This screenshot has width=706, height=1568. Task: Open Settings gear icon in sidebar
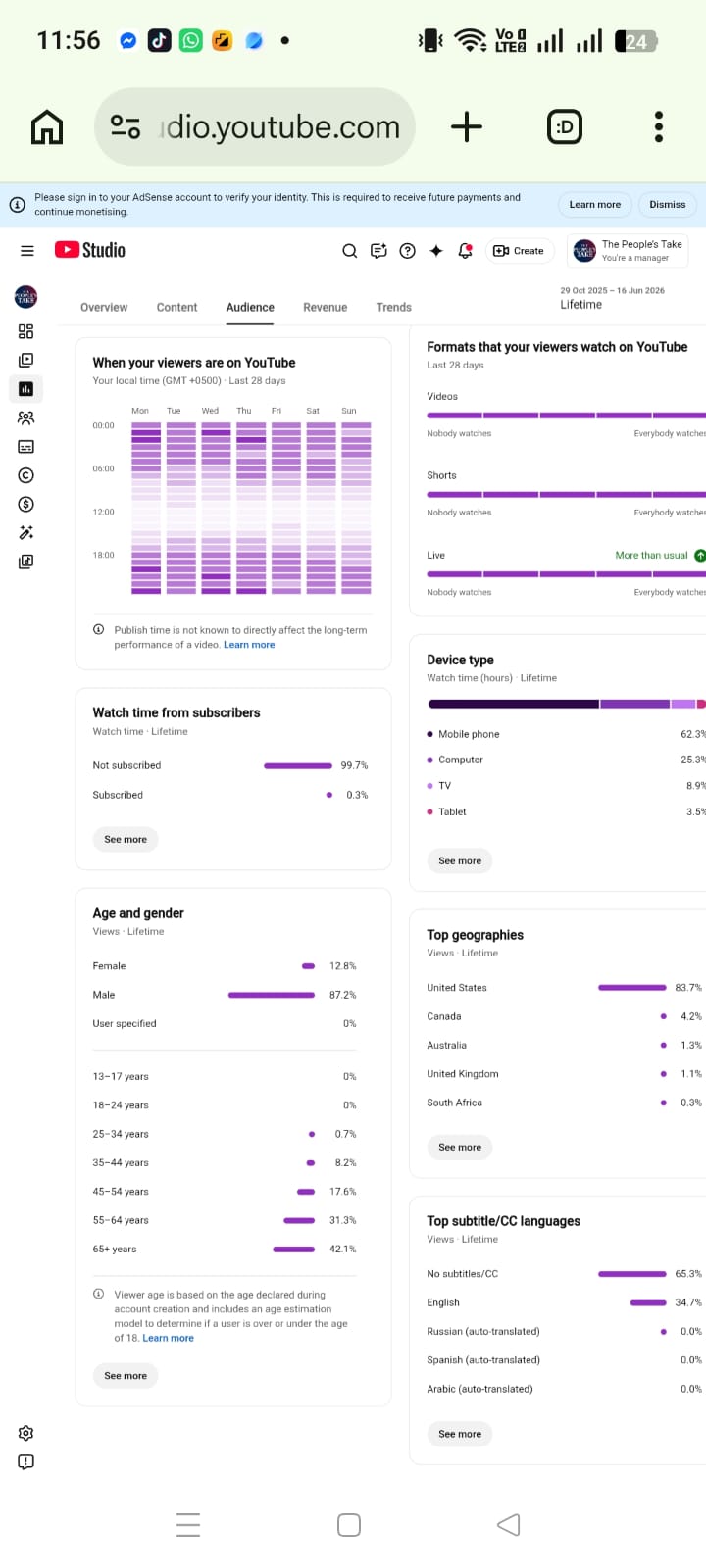(x=26, y=1433)
